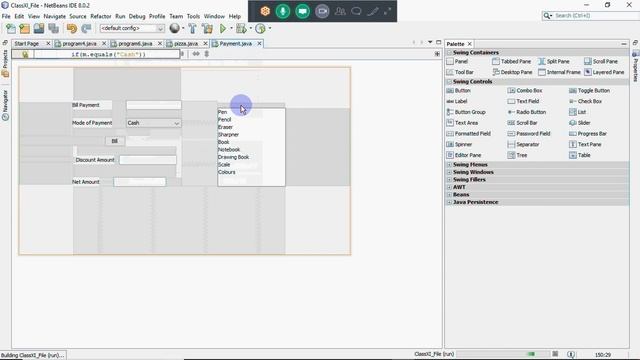Expand the Swing Windows palette section
The image size is (640, 360).
click(x=449, y=172)
